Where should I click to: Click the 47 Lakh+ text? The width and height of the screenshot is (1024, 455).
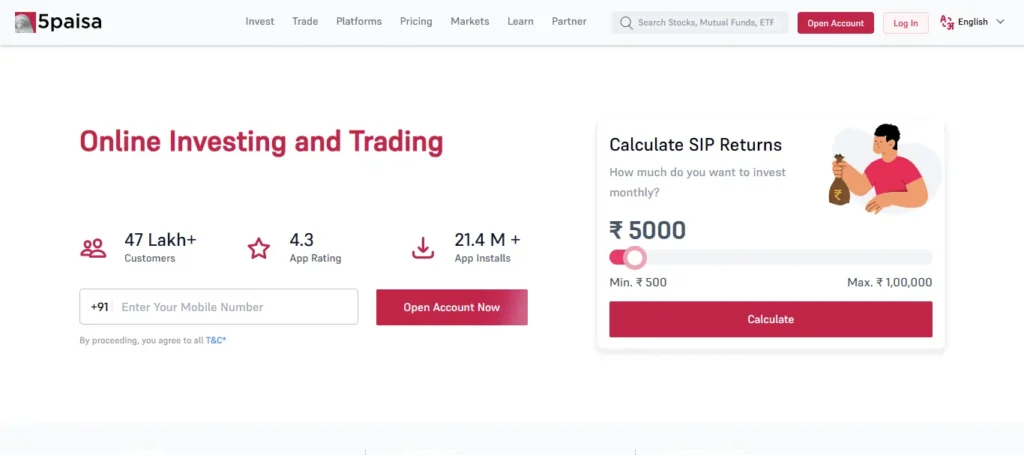[x=161, y=240]
